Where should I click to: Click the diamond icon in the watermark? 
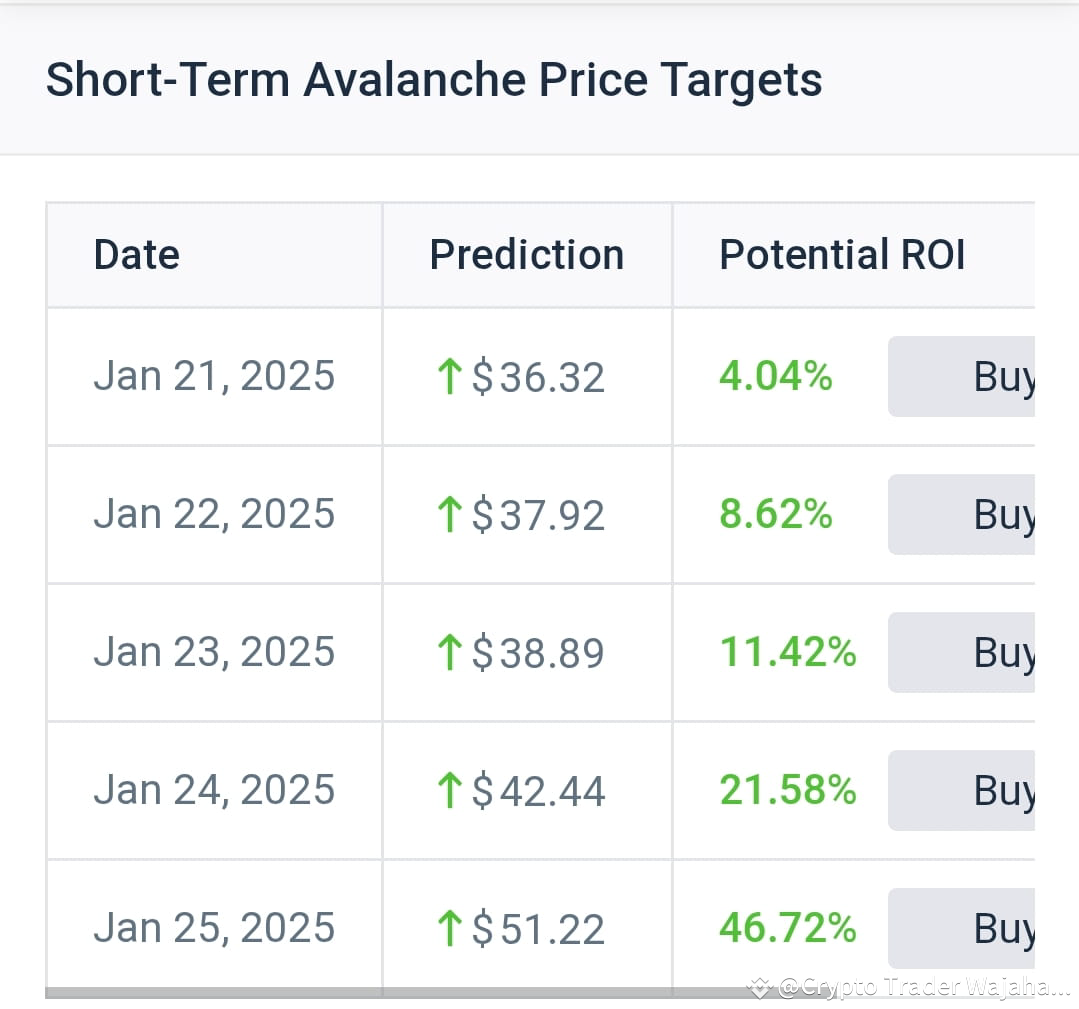[x=758, y=986]
